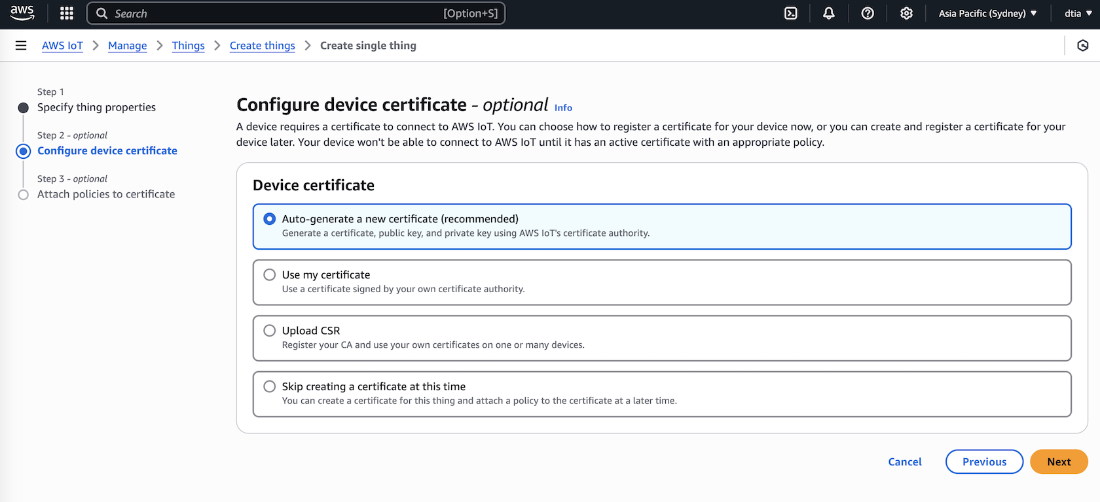Launch CloudShell terminal icon
1100x502 pixels.
(790, 13)
